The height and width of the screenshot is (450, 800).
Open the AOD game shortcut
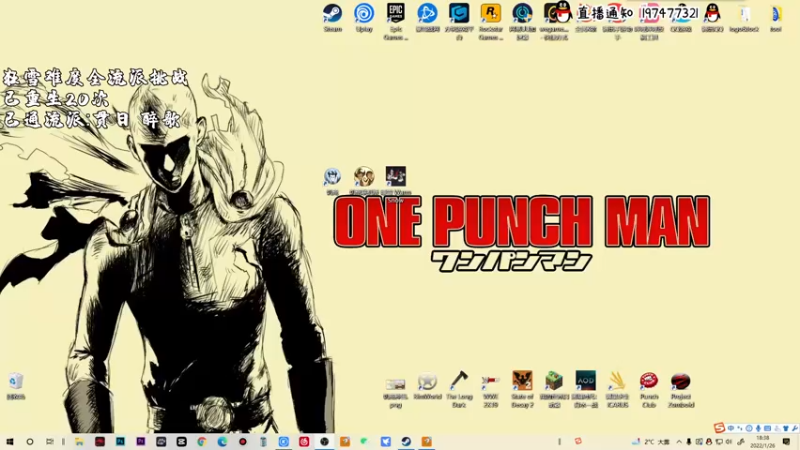tap(586, 389)
